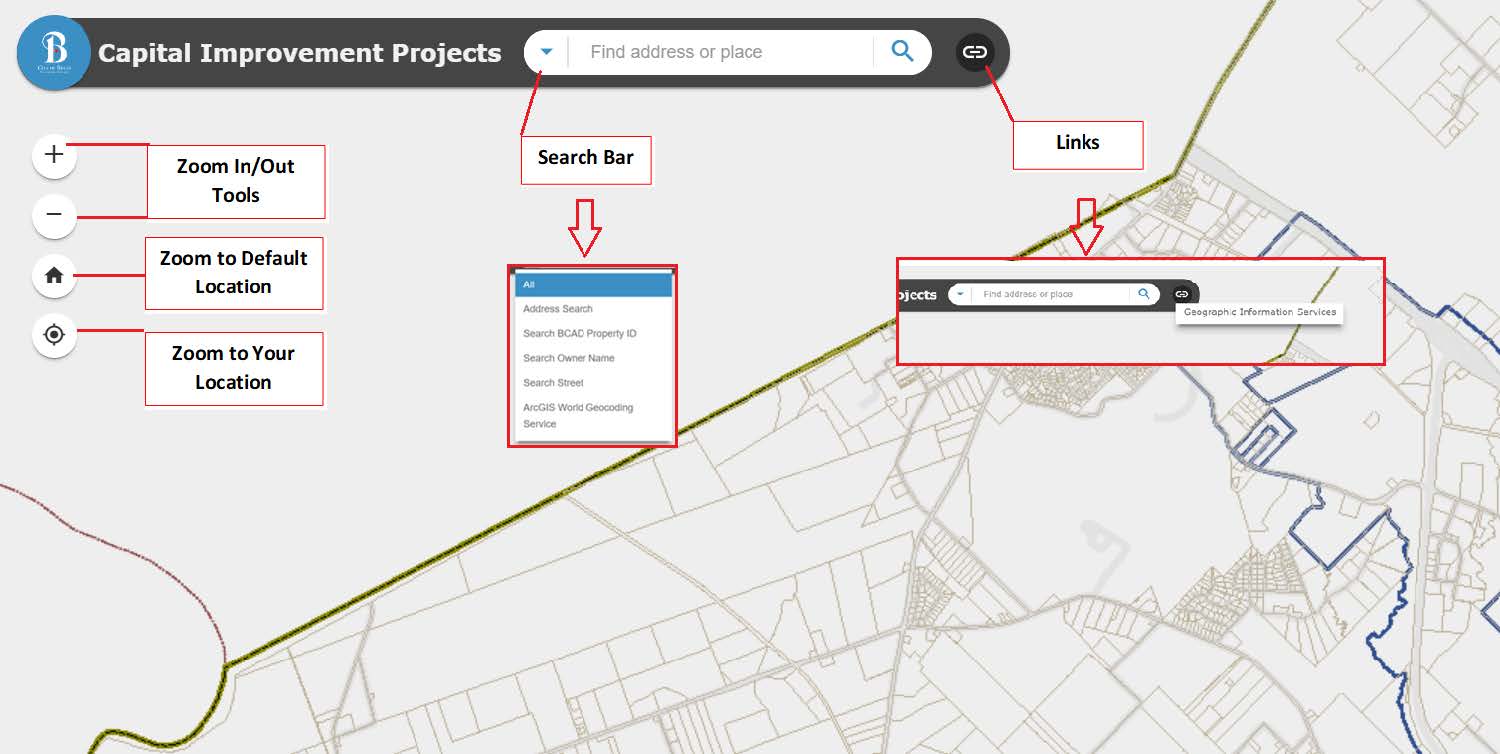Click the Capital Improvement Projects title

tap(300, 53)
